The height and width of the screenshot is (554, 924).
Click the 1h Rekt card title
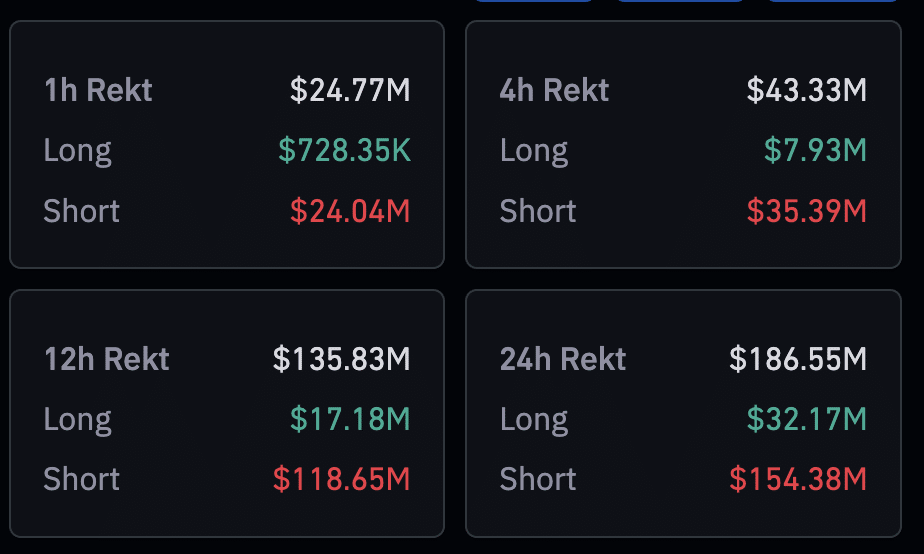click(98, 90)
